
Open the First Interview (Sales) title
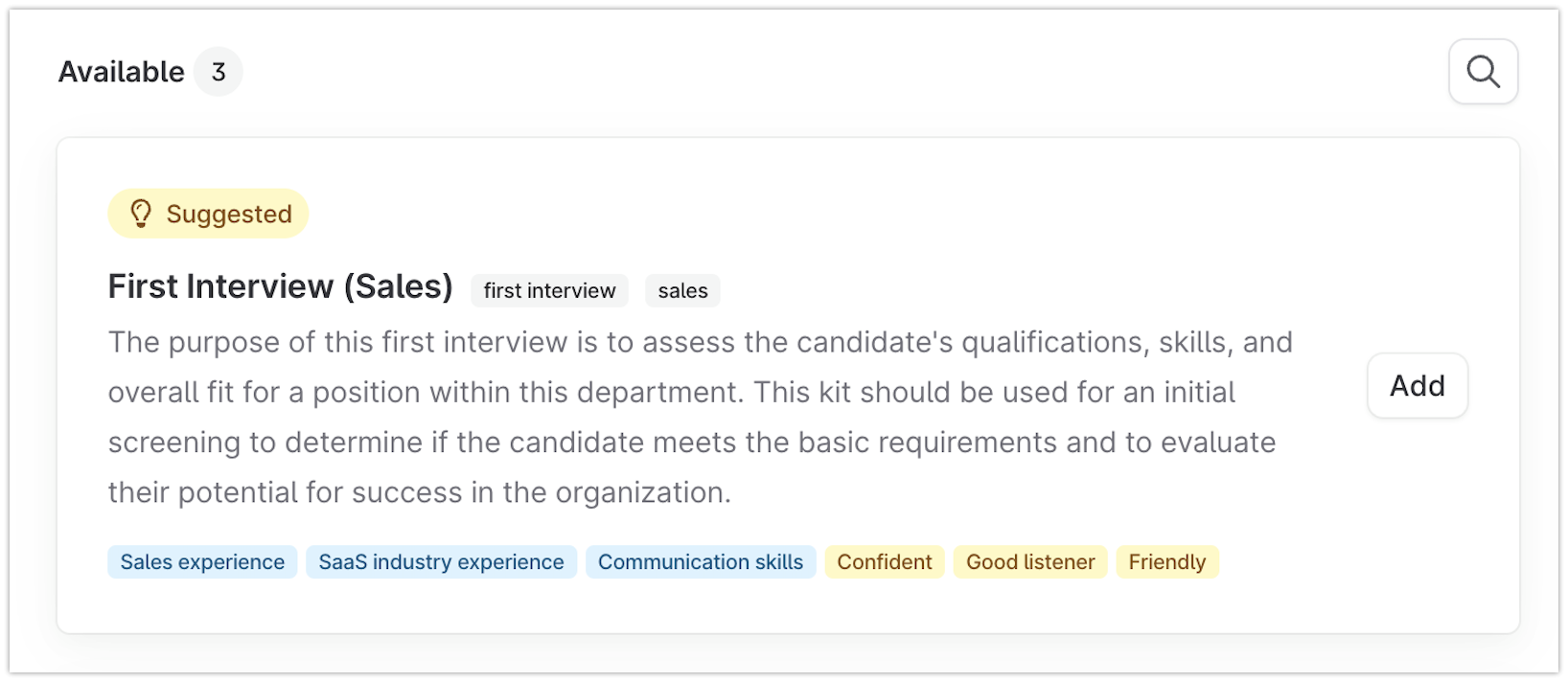coord(280,286)
